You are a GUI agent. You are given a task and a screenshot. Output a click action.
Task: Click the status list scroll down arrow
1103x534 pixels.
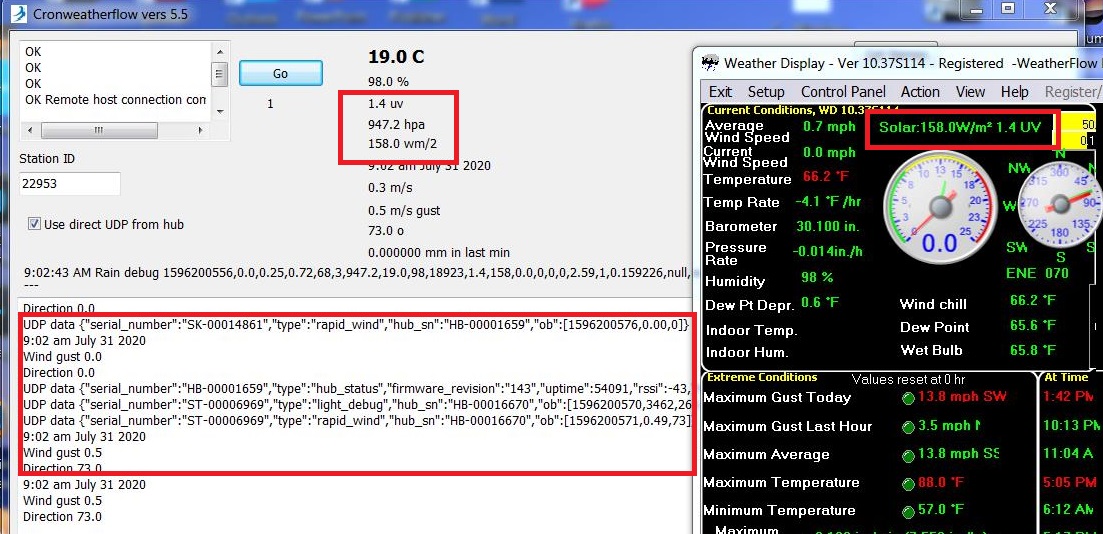pos(219,111)
